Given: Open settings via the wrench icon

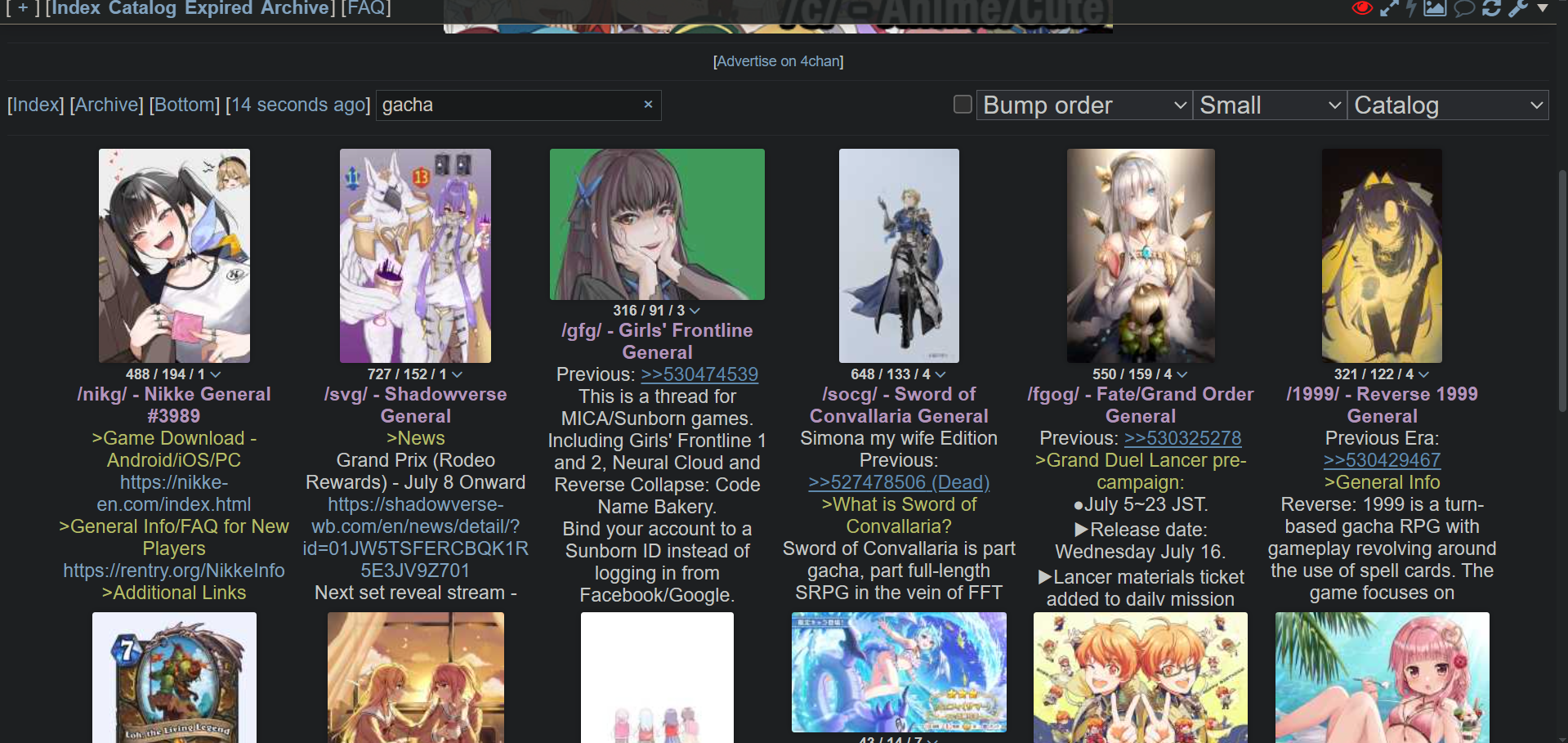Looking at the screenshot, I should (1519, 8).
